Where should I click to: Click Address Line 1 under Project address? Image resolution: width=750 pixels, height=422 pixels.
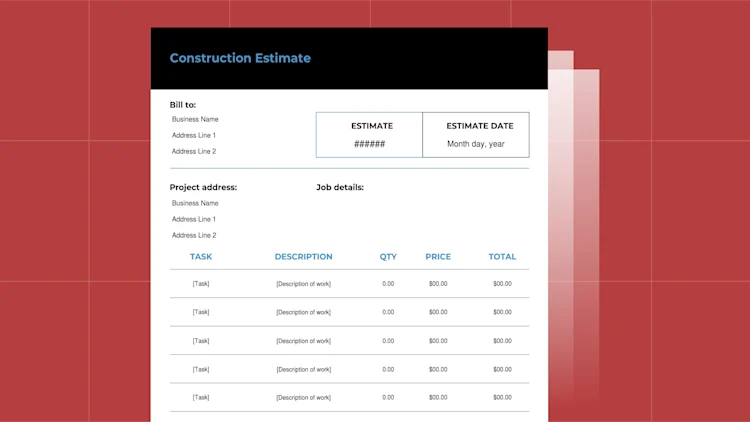(194, 219)
